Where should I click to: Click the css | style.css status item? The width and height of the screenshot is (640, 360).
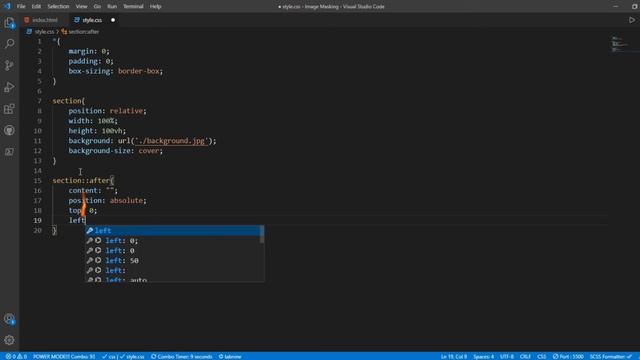click(x=123, y=356)
